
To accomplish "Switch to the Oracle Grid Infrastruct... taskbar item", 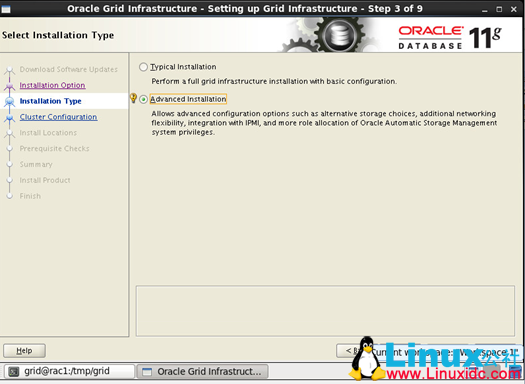I will coord(203,371).
